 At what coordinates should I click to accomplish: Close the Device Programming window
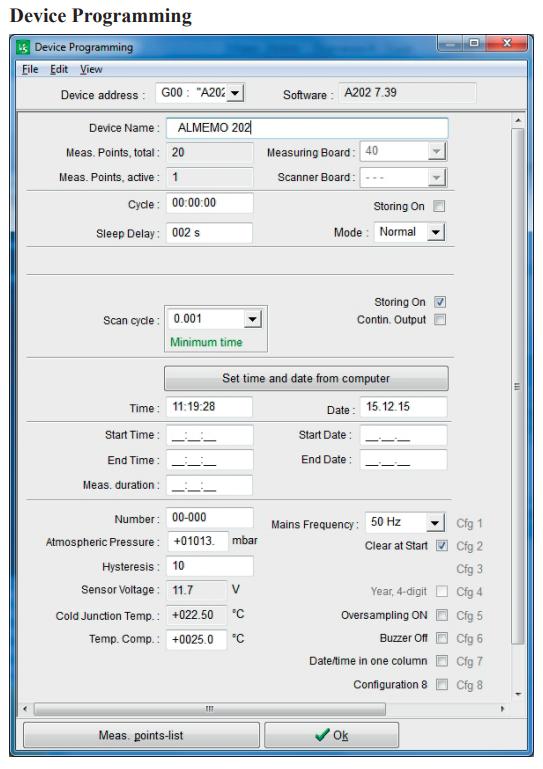click(506, 44)
